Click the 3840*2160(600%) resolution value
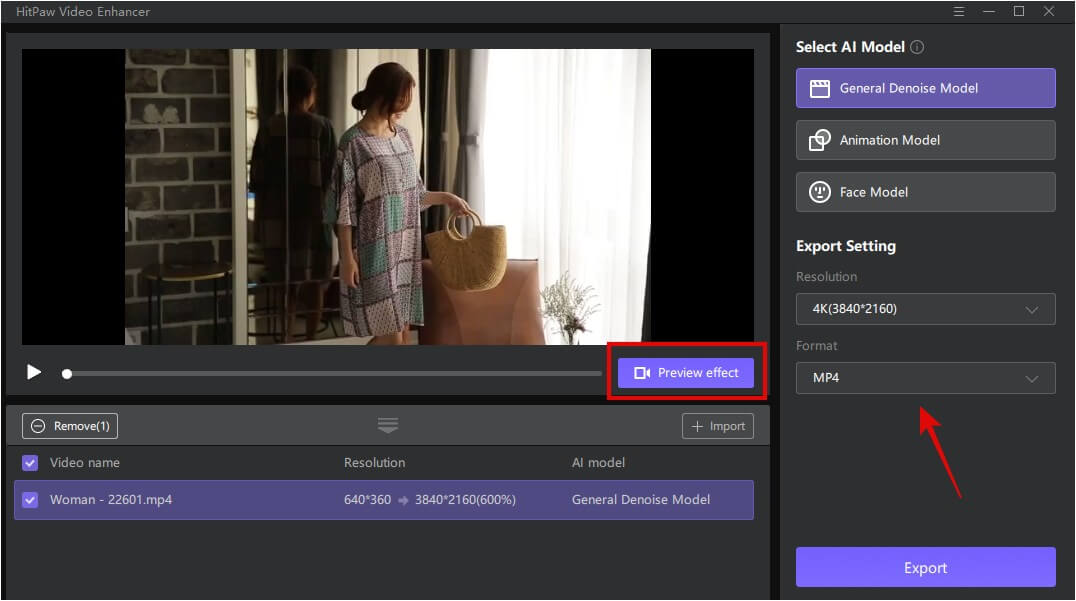Viewport: 1076px width, 601px height. point(465,500)
